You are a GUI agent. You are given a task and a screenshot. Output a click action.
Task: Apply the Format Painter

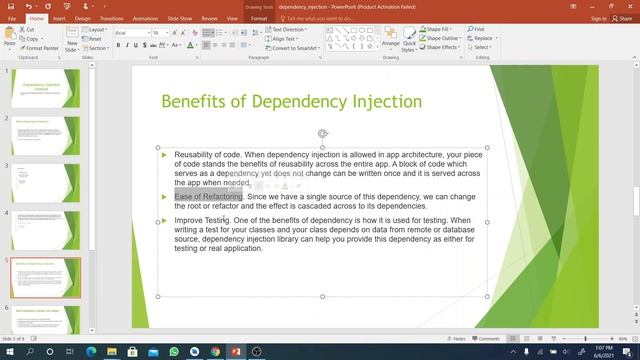(x=39, y=48)
